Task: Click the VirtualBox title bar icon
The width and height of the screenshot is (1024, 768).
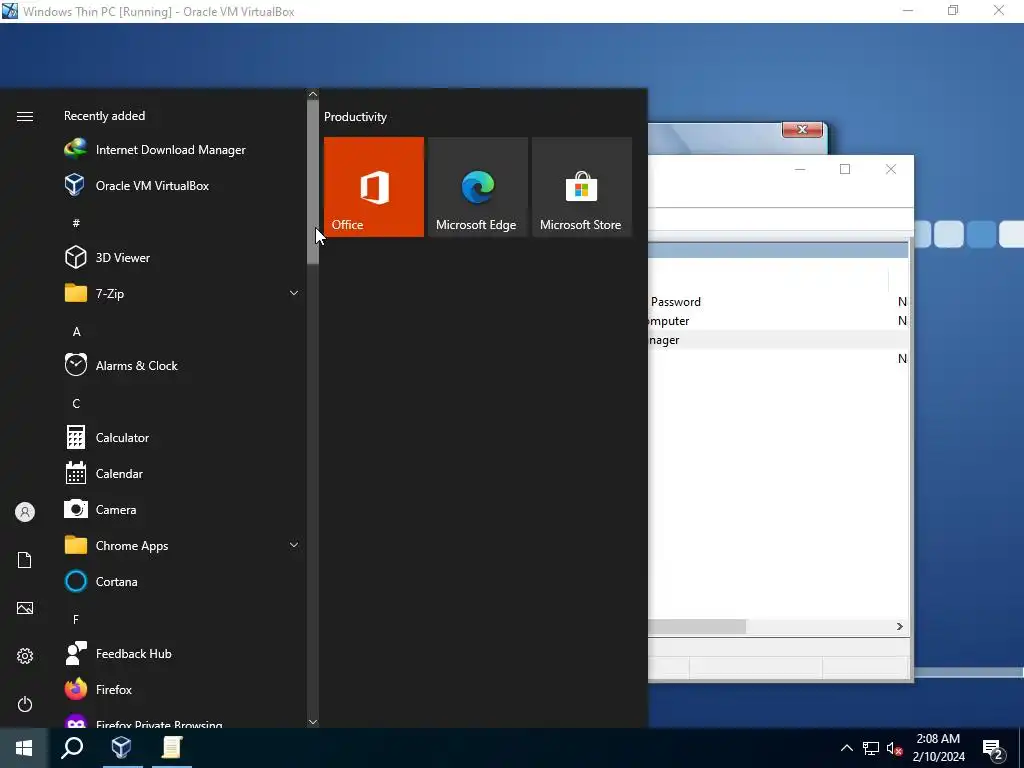Action: [9, 11]
